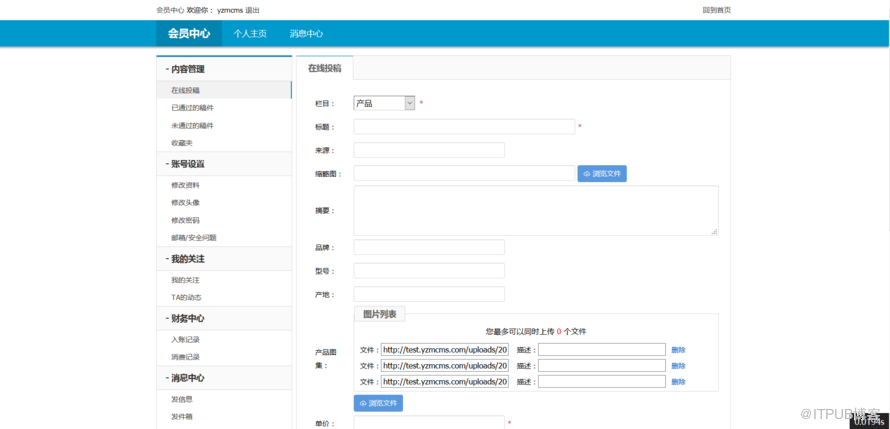Click the 图片列表 legend label
The image size is (890, 429).
[x=380, y=314]
